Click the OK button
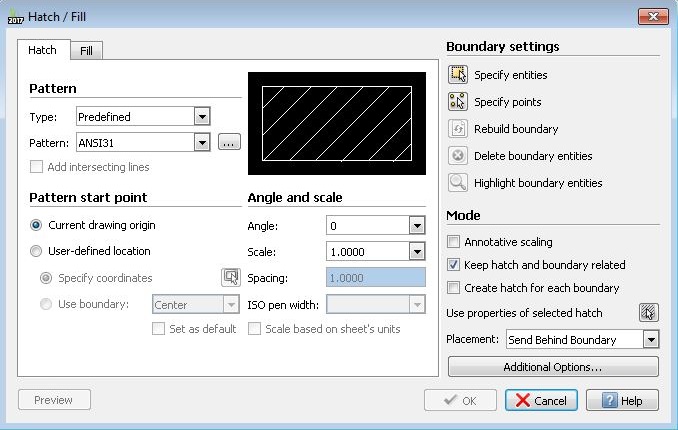This screenshot has height=430, width=678. [461, 400]
